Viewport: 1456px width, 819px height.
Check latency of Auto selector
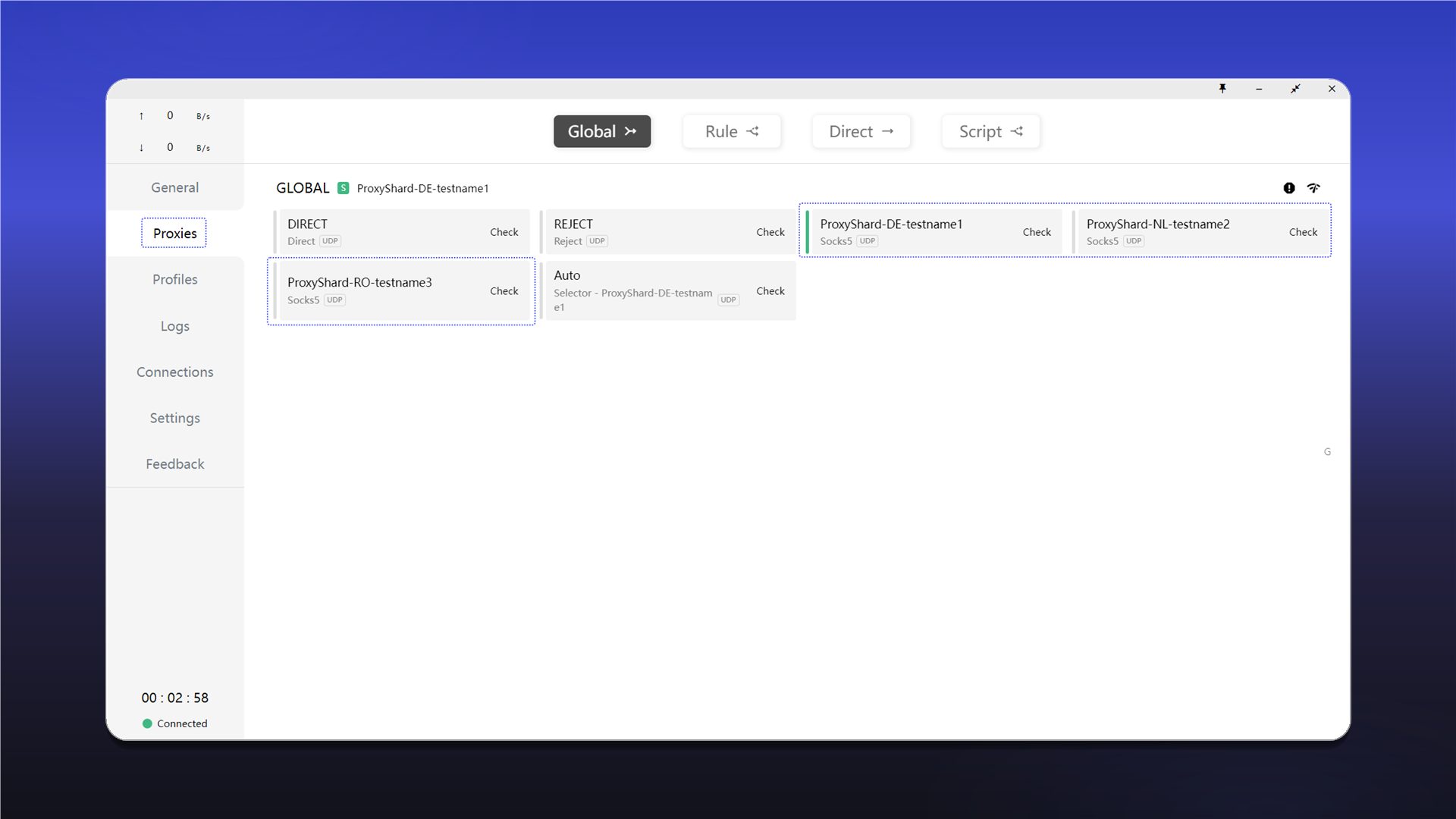coord(770,291)
